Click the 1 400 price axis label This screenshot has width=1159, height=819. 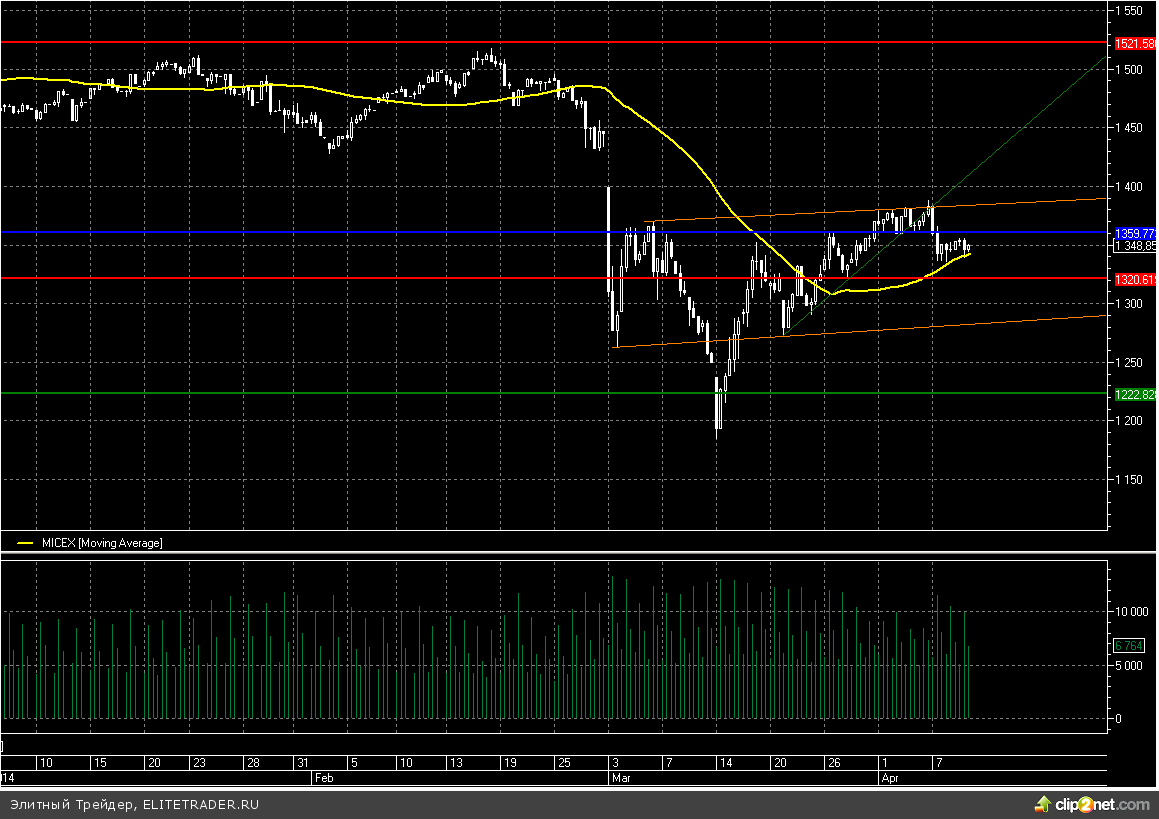click(x=1129, y=187)
